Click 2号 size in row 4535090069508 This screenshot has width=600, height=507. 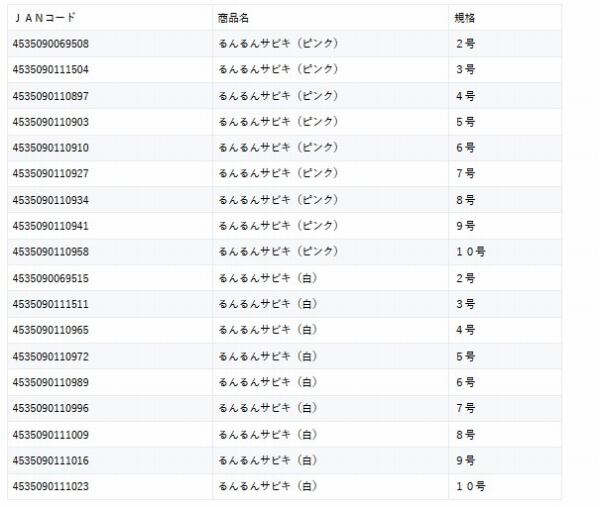[x=465, y=44]
